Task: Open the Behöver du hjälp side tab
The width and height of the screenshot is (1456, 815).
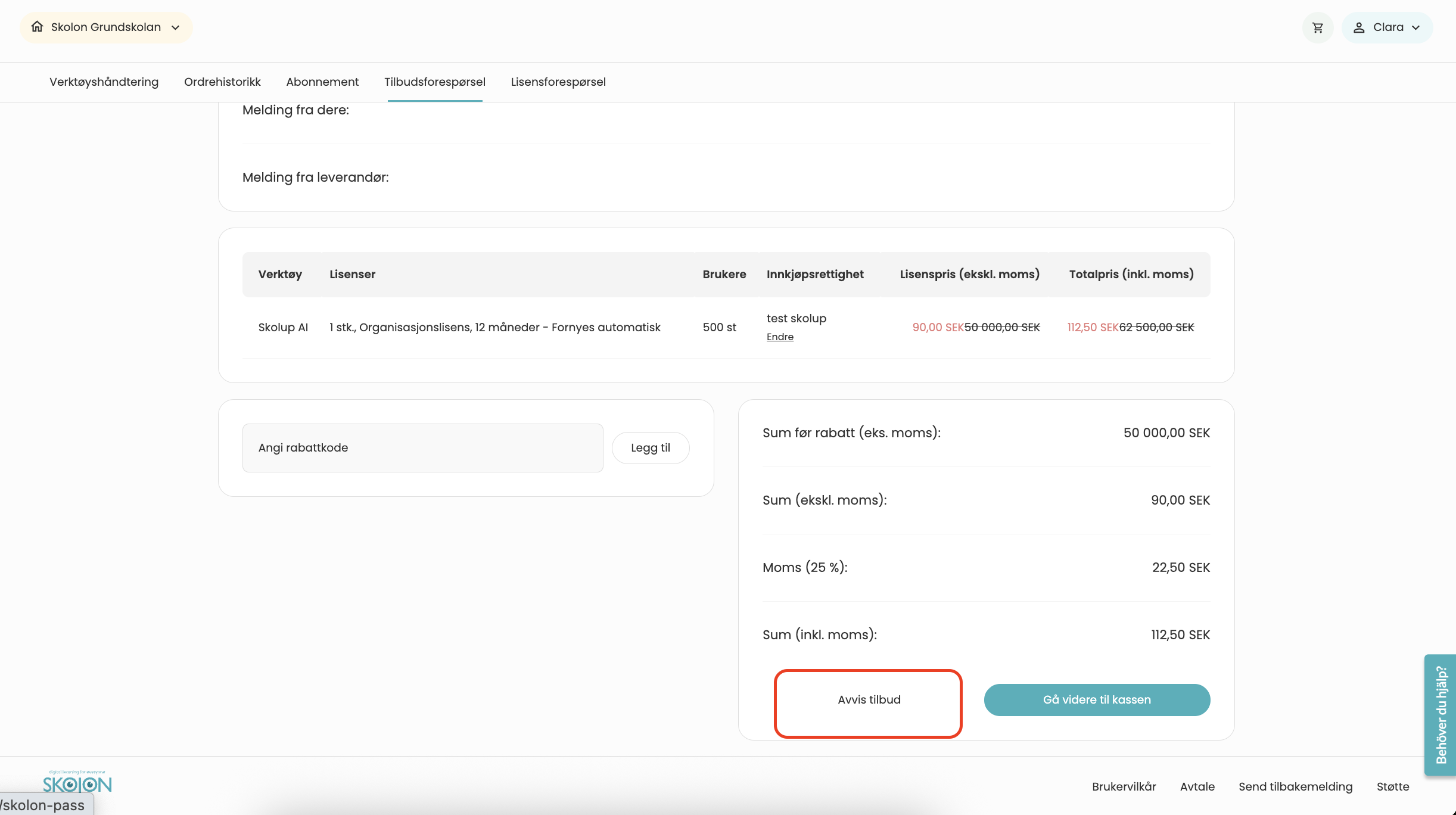Action: tap(1441, 714)
